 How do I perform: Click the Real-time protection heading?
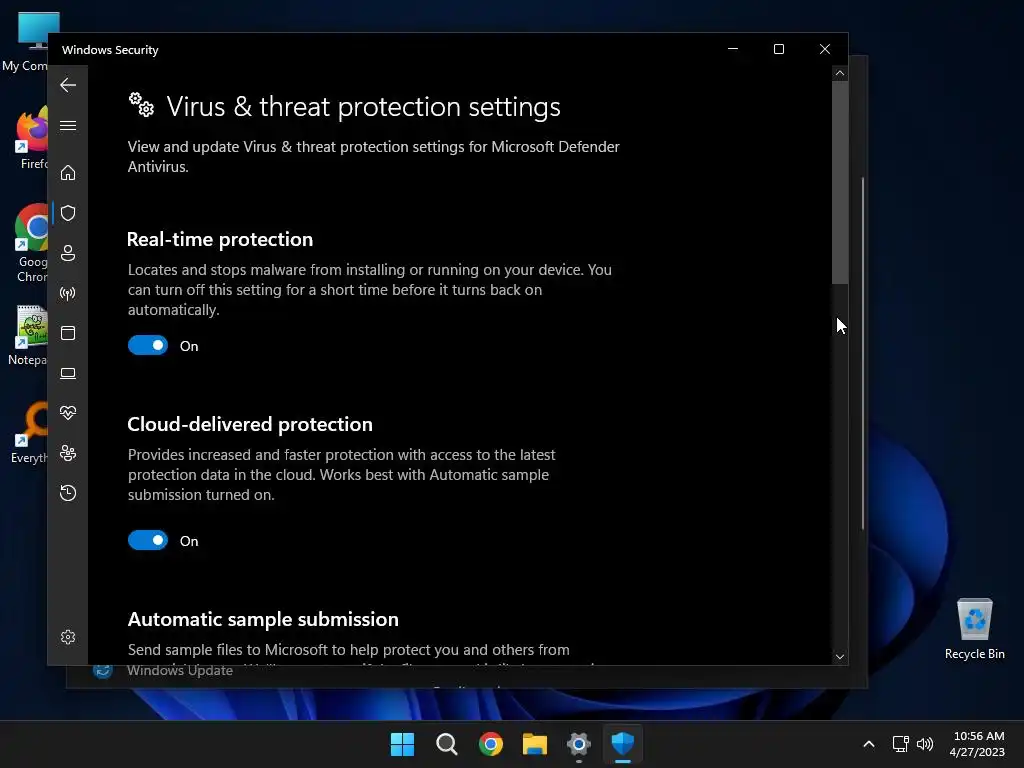(220, 240)
